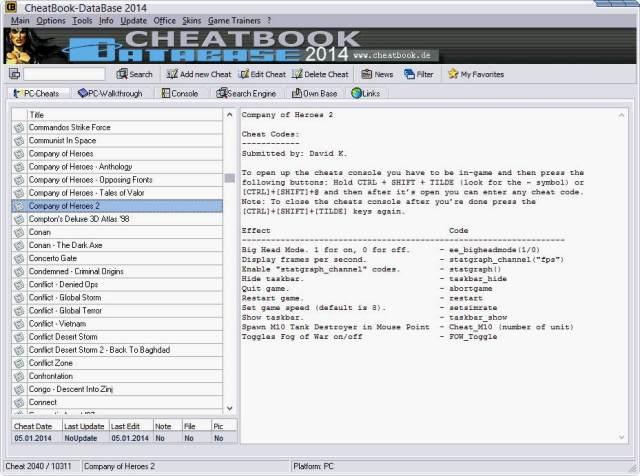The image size is (640, 476).
Task: Select Commandos Strike Force in list
Action: pos(70,128)
